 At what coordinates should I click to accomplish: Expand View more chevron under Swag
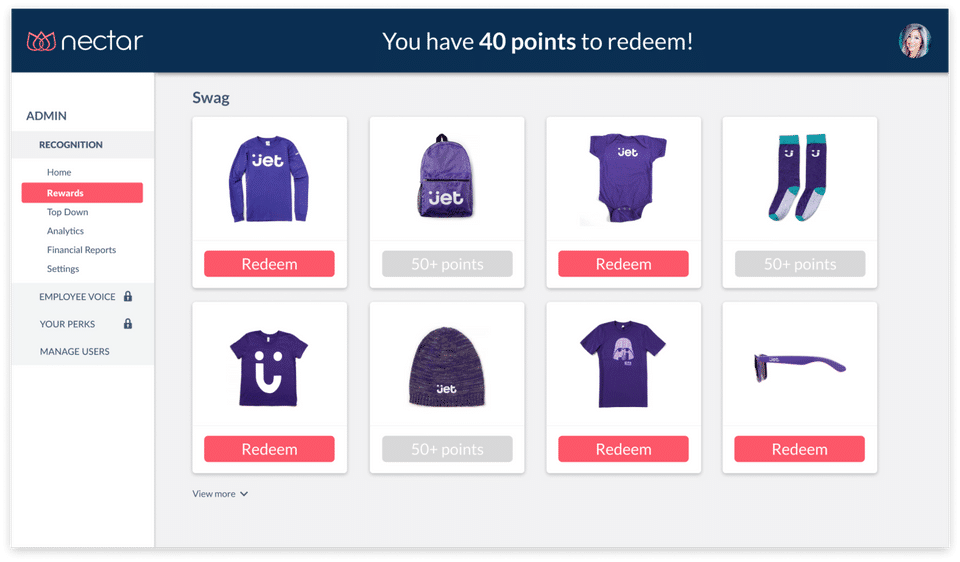(x=244, y=494)
